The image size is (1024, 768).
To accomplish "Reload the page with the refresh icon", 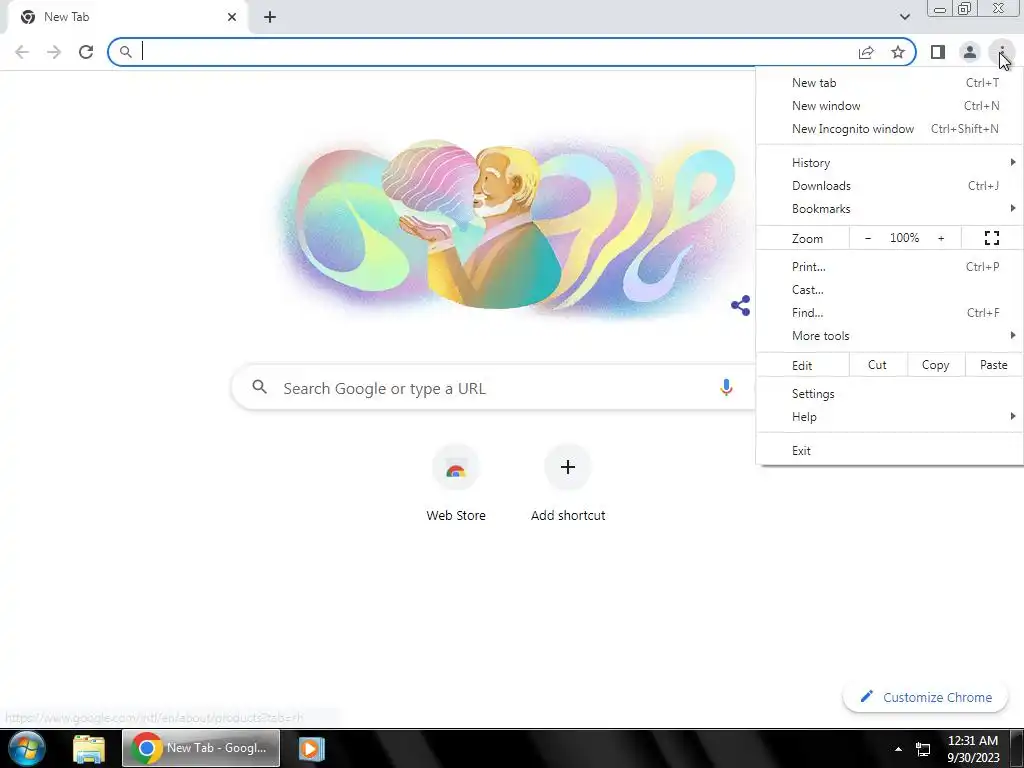I will (86, 52).
